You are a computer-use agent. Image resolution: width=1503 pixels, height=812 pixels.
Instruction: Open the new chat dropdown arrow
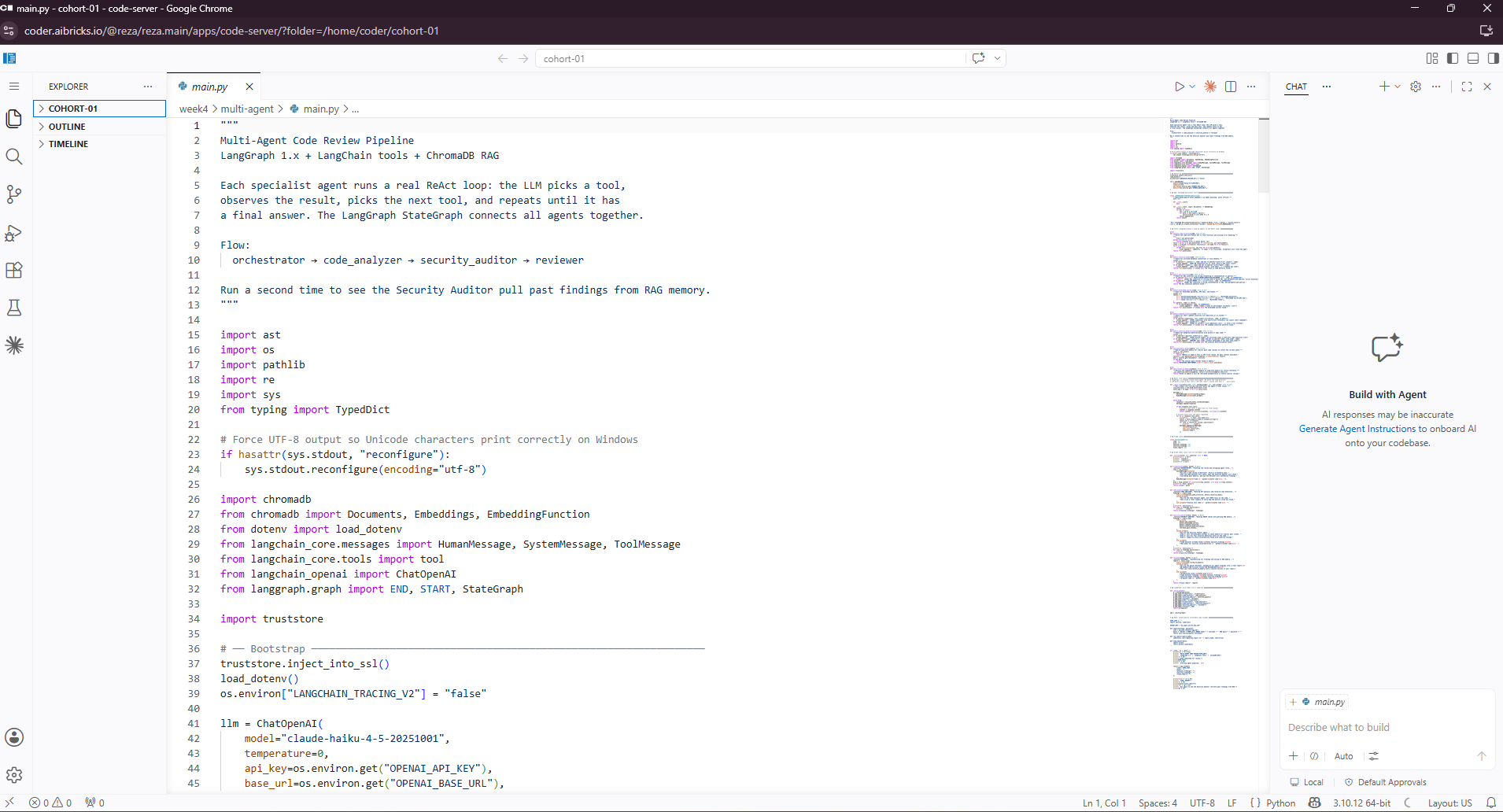coord(1398,87)
